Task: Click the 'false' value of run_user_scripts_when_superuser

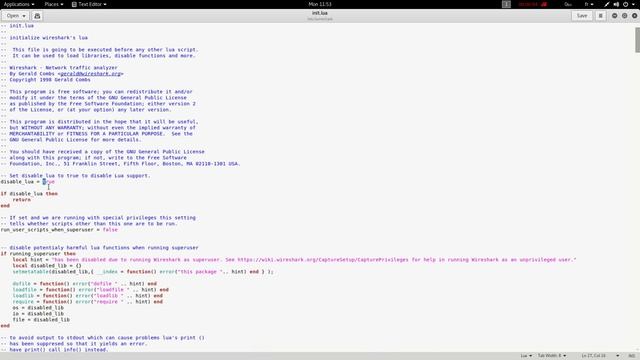Action: [x=110, y=230]
